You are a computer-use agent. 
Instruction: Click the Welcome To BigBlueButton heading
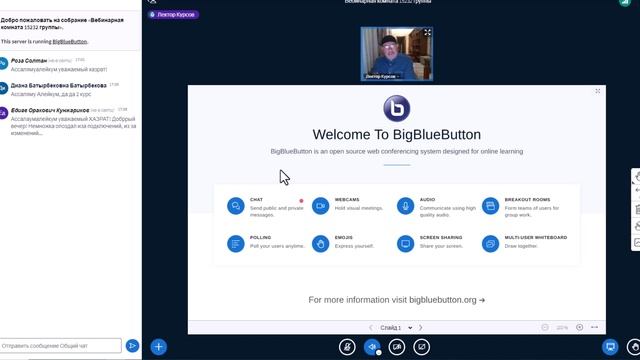396,135
